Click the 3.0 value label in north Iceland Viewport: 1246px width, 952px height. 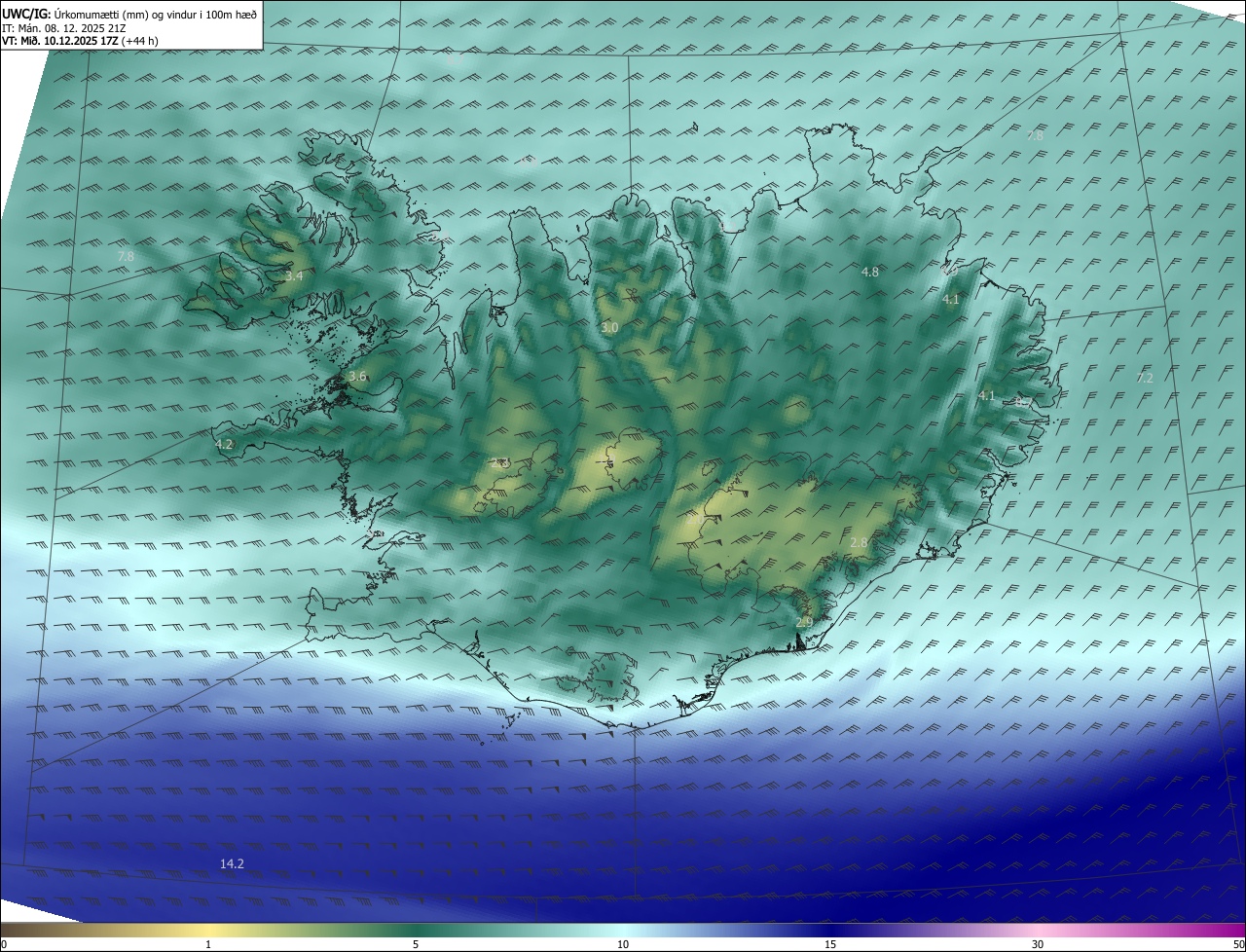click(x=609, y=328)
